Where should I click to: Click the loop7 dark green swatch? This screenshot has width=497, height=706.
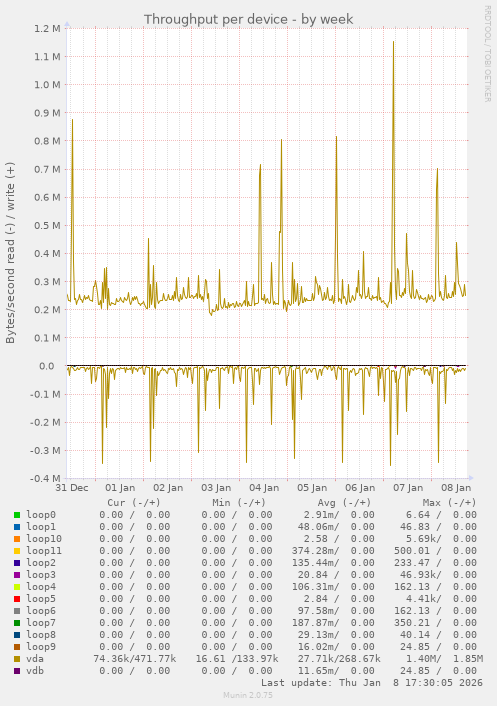(17, 623)
